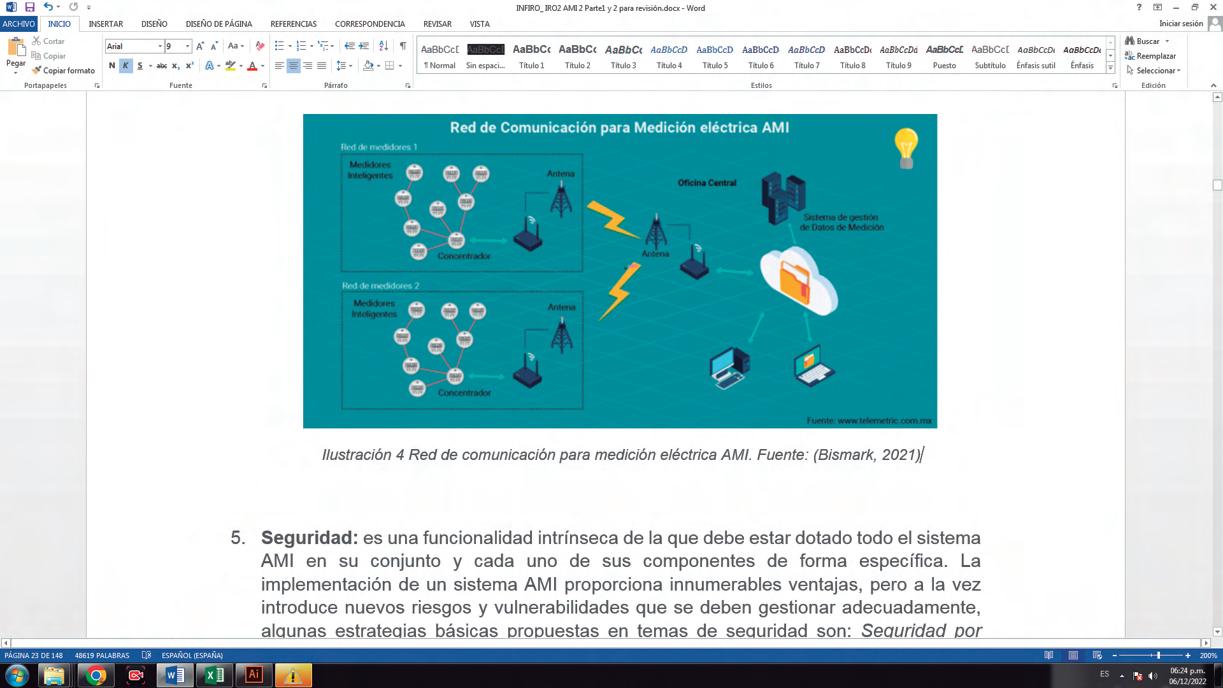Click the Redo icon in title bar
This screenshot has width=1223, height=688.
point(73,7)
